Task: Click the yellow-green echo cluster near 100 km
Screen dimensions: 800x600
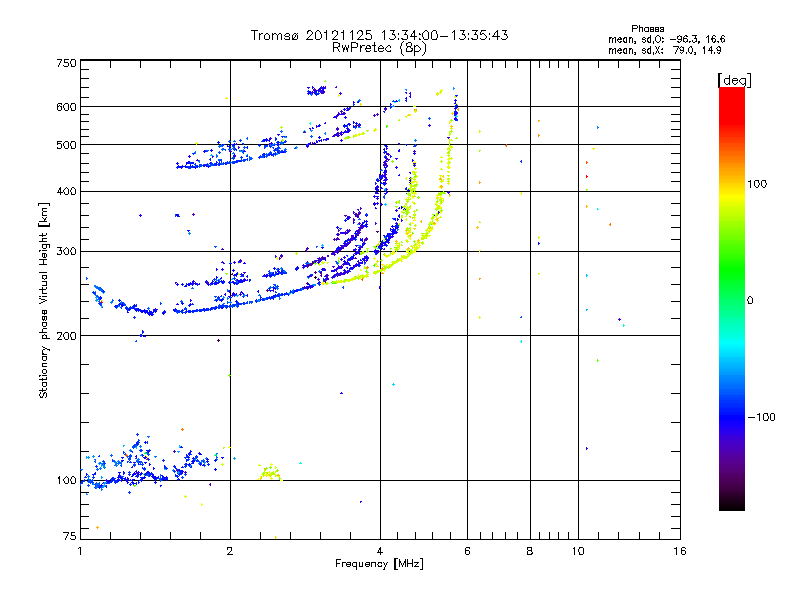Action: pos(270,472)
